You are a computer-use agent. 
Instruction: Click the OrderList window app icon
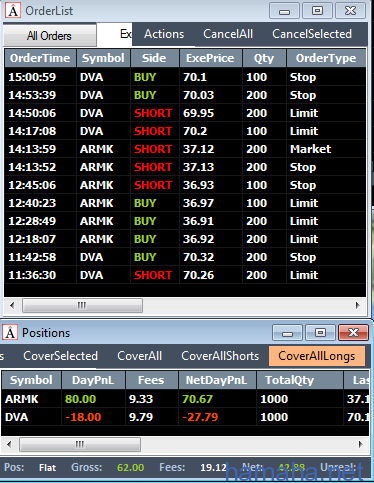click(x=13, y=10)
